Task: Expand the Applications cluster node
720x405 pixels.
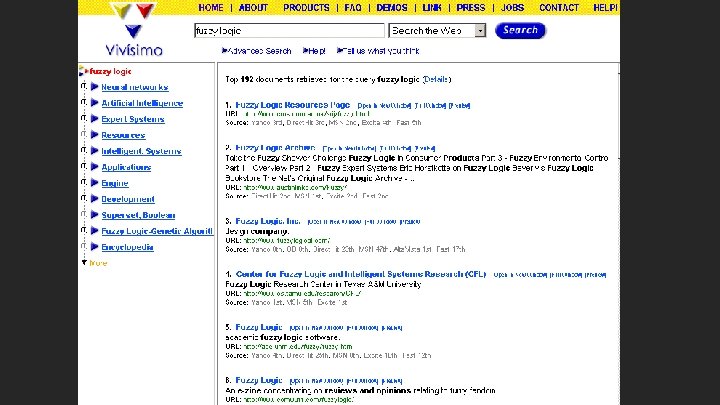Action: click(84, 166)
